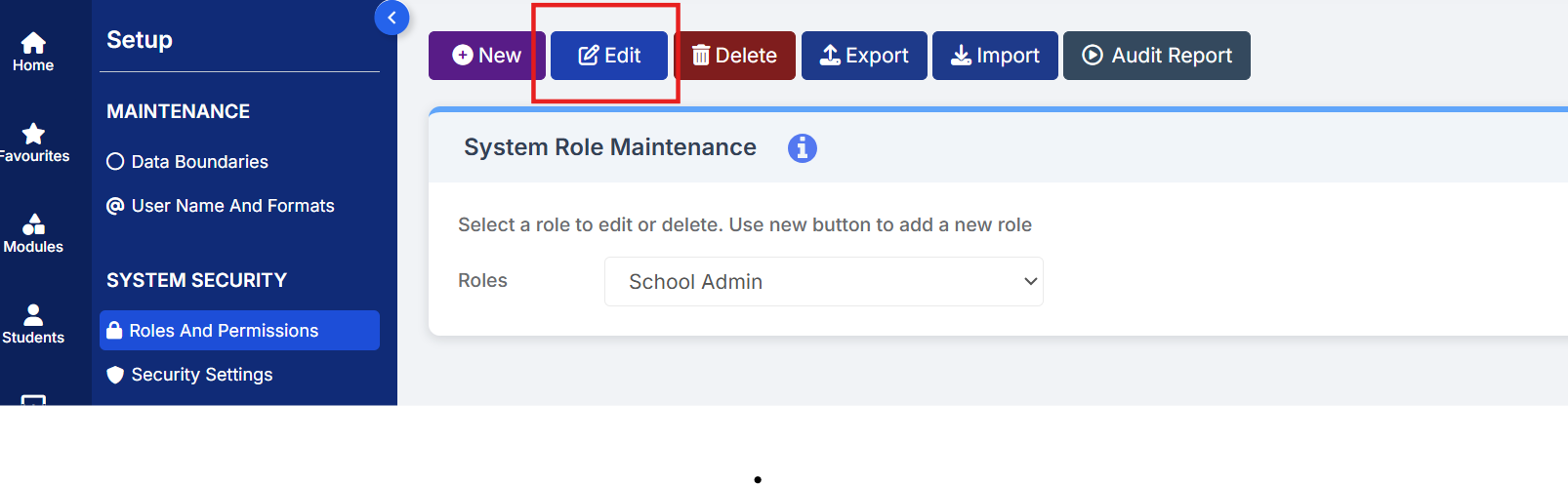This screenshot has height=484, width=1568.
Task: Click the @ icon beside User Name And Formats
Action: click(115, 206)
